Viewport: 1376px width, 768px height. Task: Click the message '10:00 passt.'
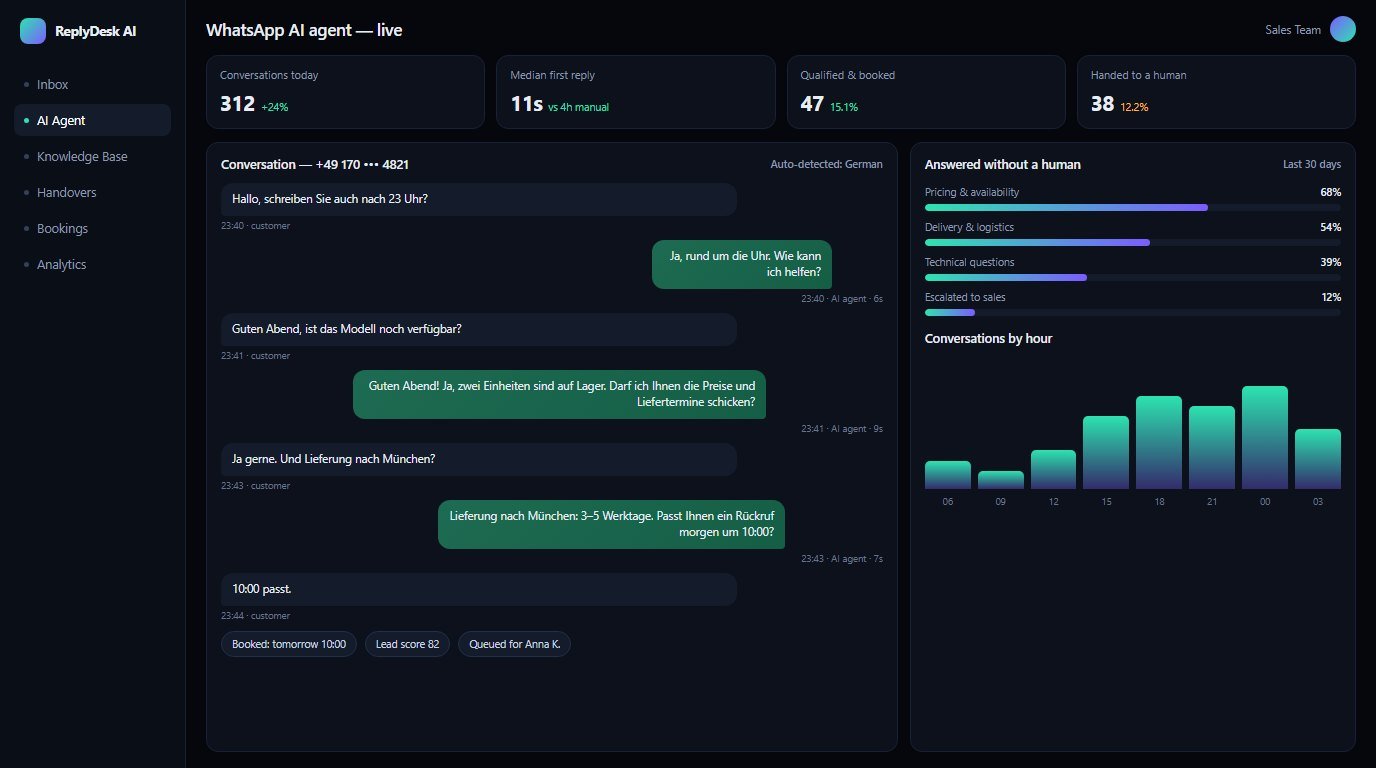[479, 589]
